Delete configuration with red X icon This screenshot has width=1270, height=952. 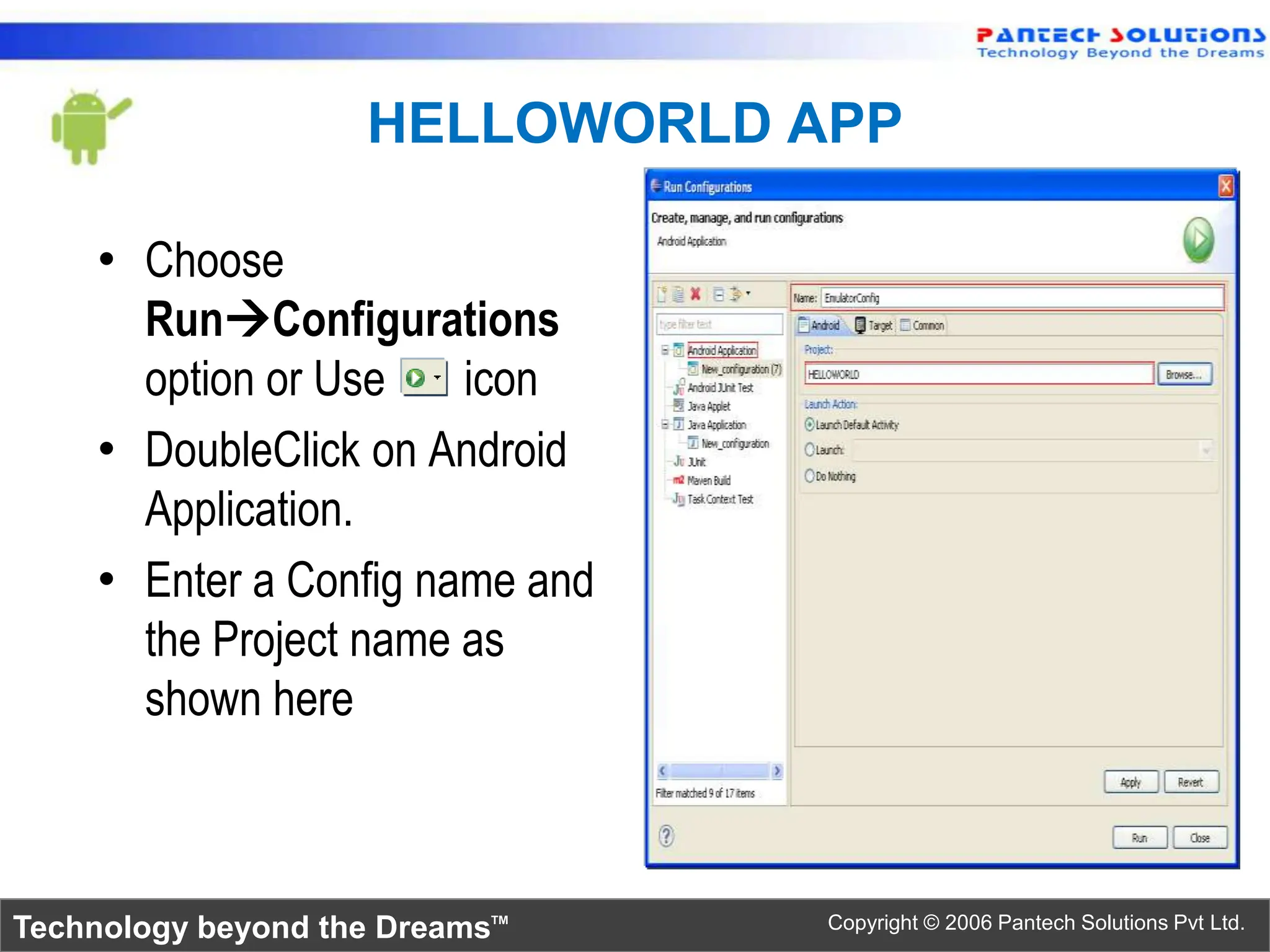[x=696, y=294]
